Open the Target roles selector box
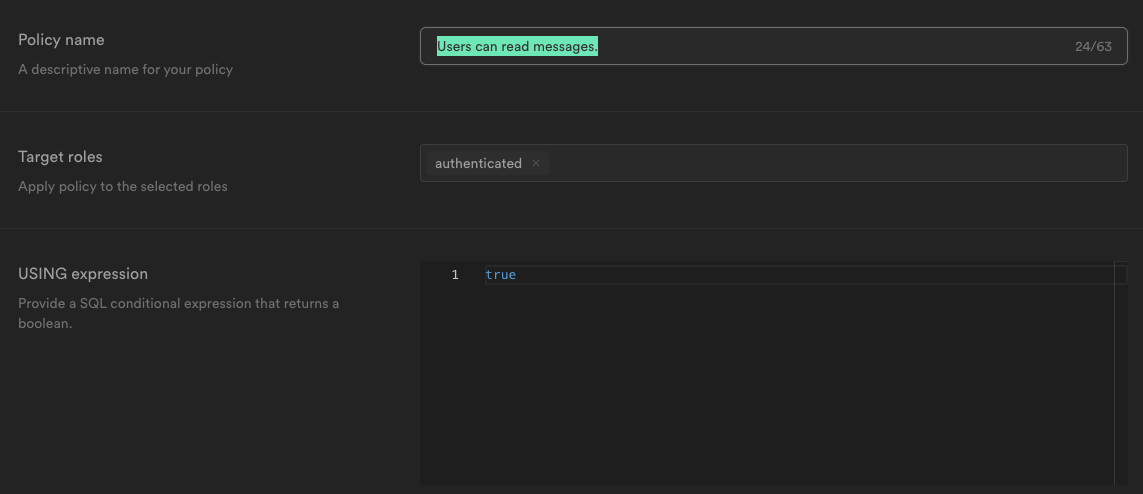Image resolution: width=1143 pixels, height=494 pixels. pyautogui.click(x=773, y=162)
